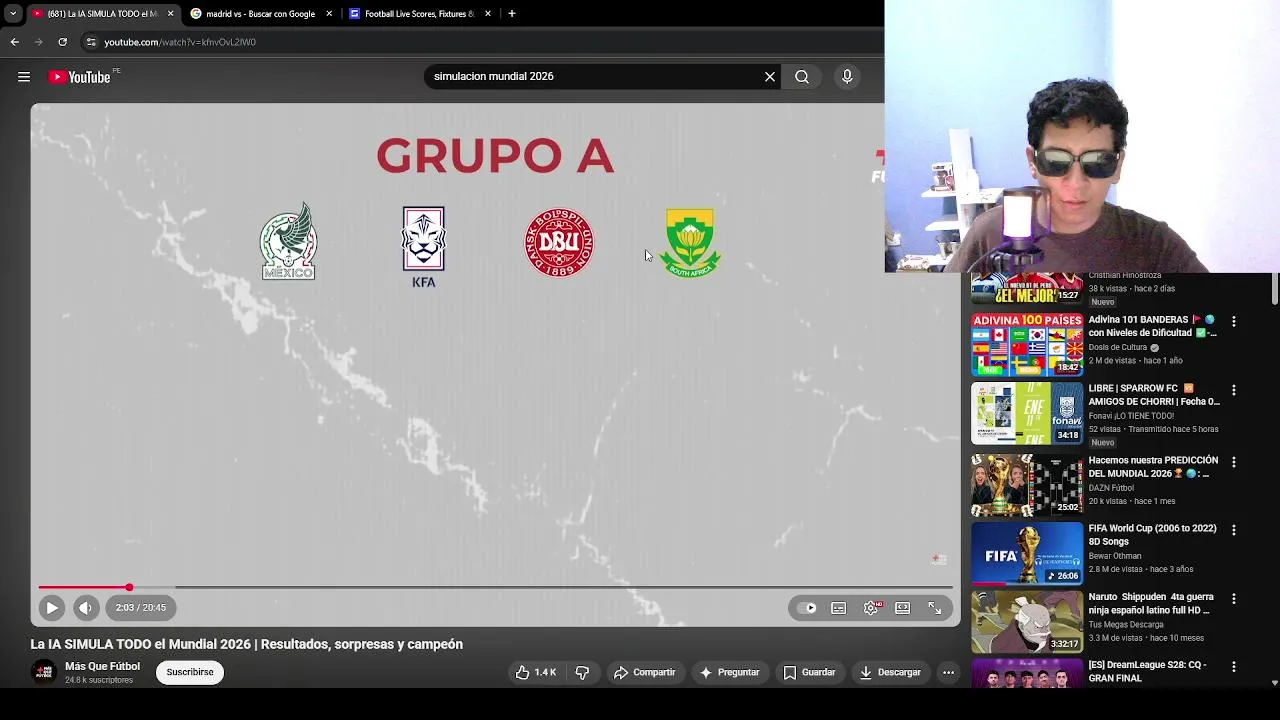Go back in the browser
This screenshot has width=1280, height=720.
14,42
